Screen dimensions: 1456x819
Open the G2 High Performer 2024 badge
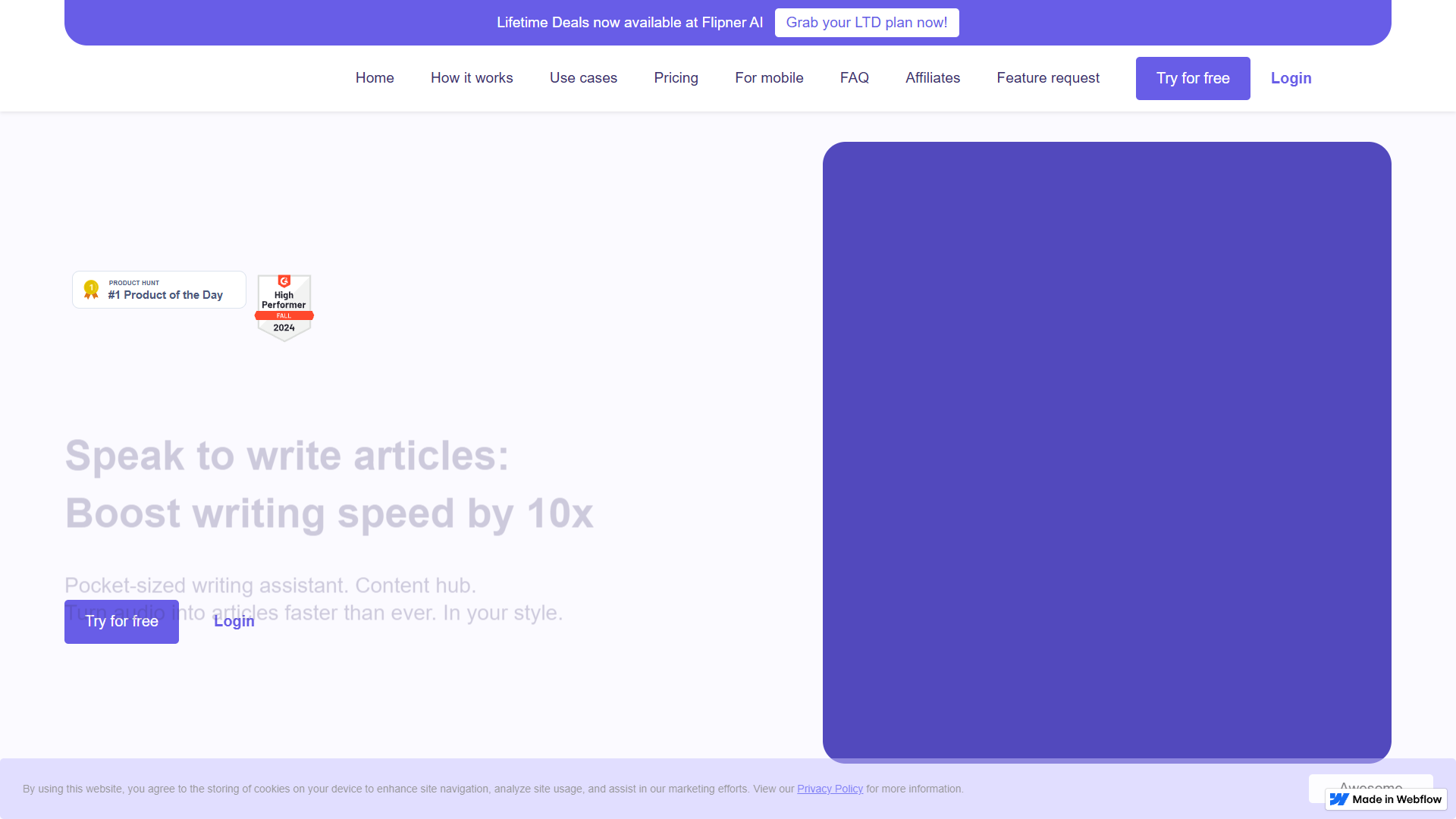click(284, 307)
